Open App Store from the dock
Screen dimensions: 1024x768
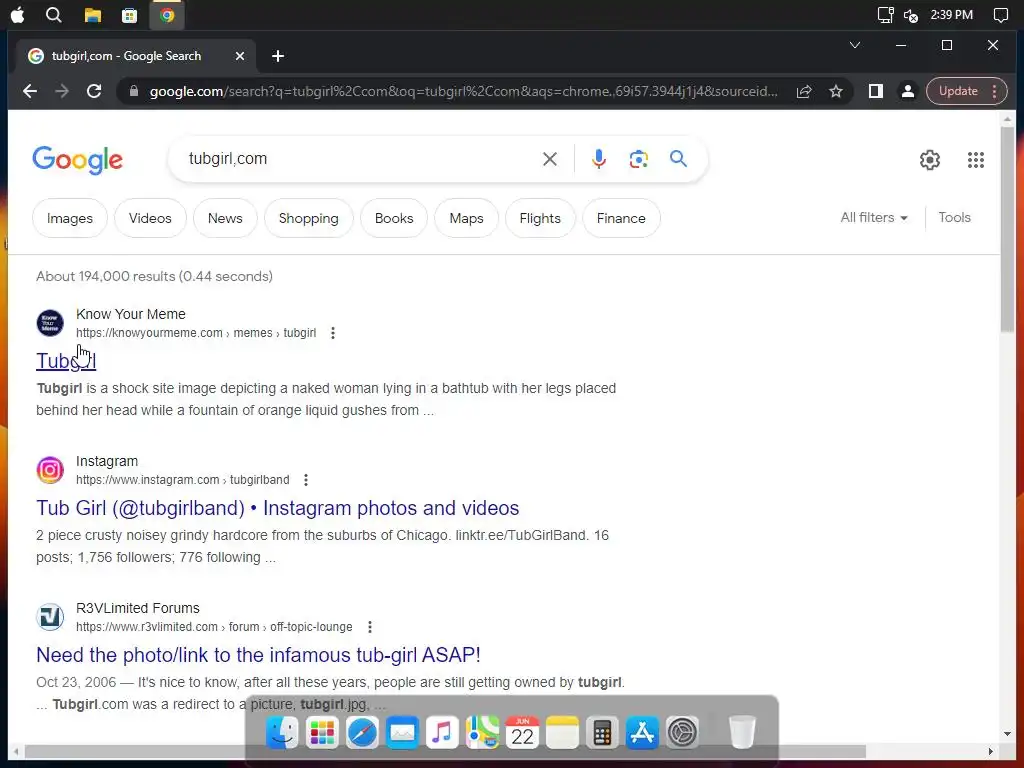[643, 732]
